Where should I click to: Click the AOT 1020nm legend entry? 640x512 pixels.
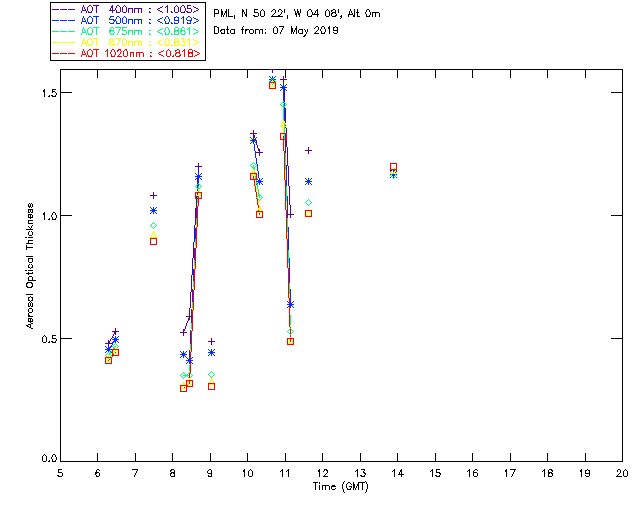click(x=126, y=53)
